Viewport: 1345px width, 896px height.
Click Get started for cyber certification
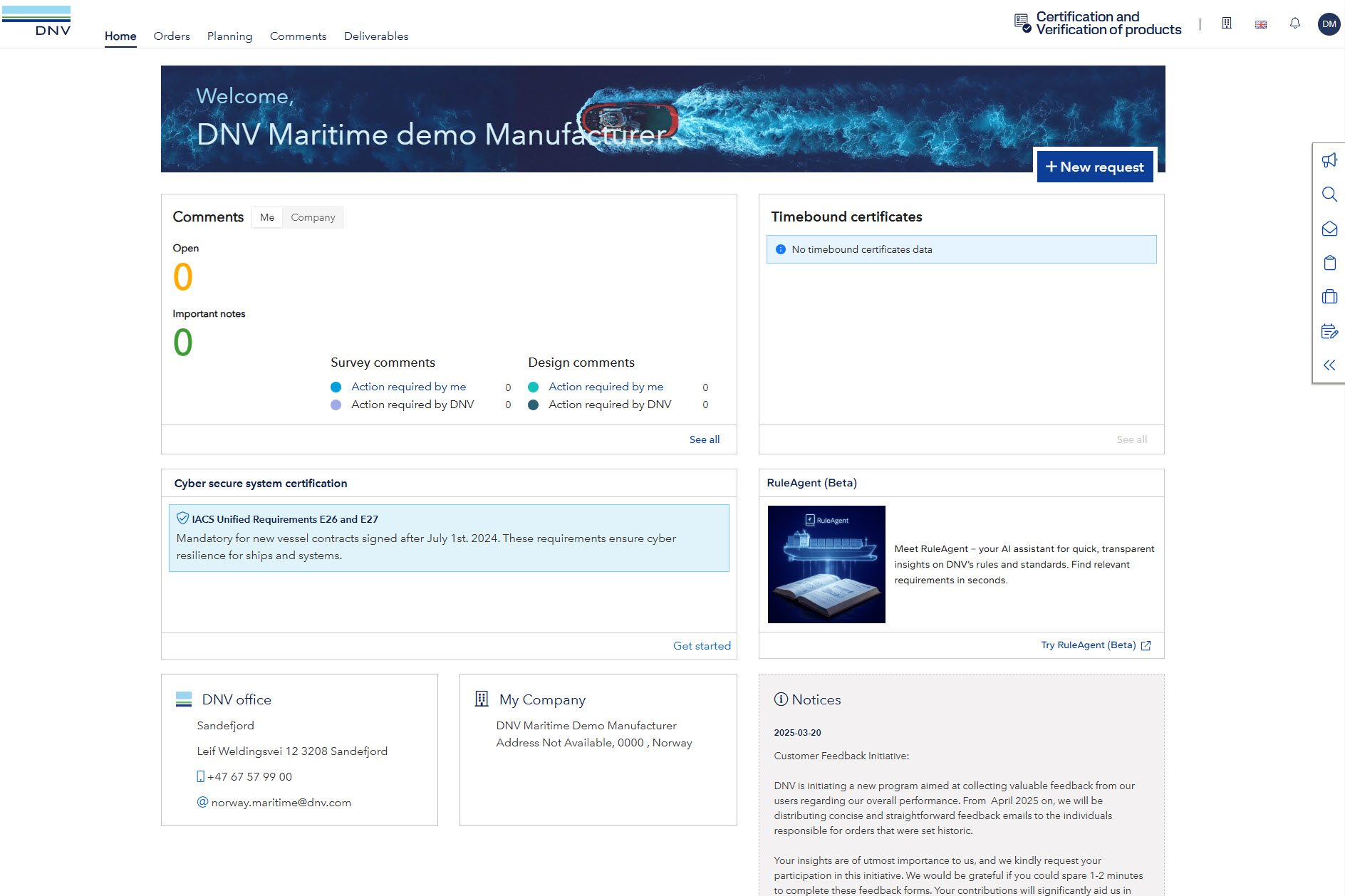pos(702,646)
